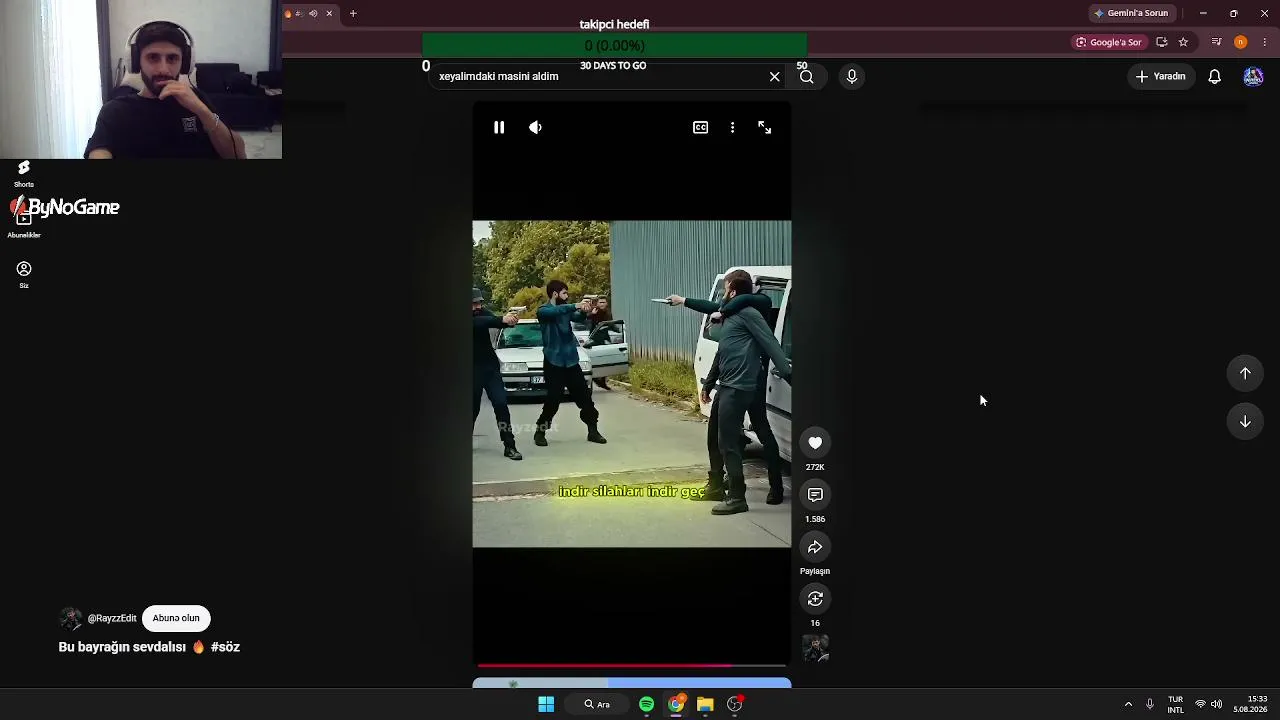Clear the YouTube search box text
The image size is (1280, 720).
click(x=774, y=77)
